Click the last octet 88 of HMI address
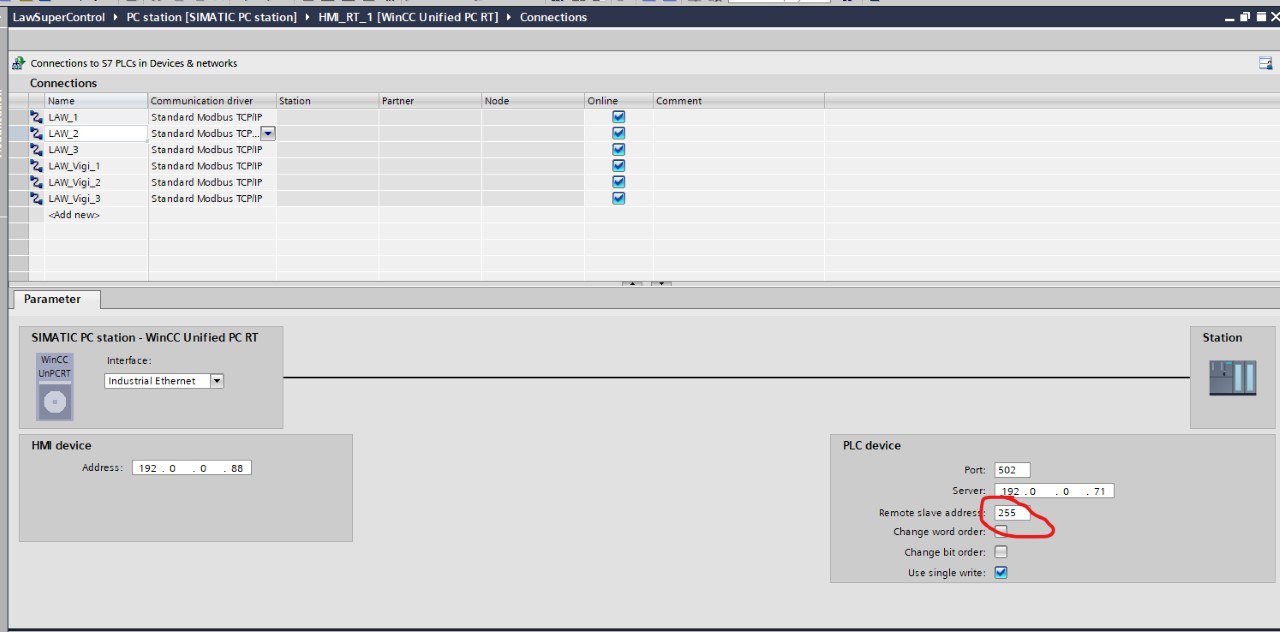The width and height of the screenshot is (1280, 632). [236, 468]
